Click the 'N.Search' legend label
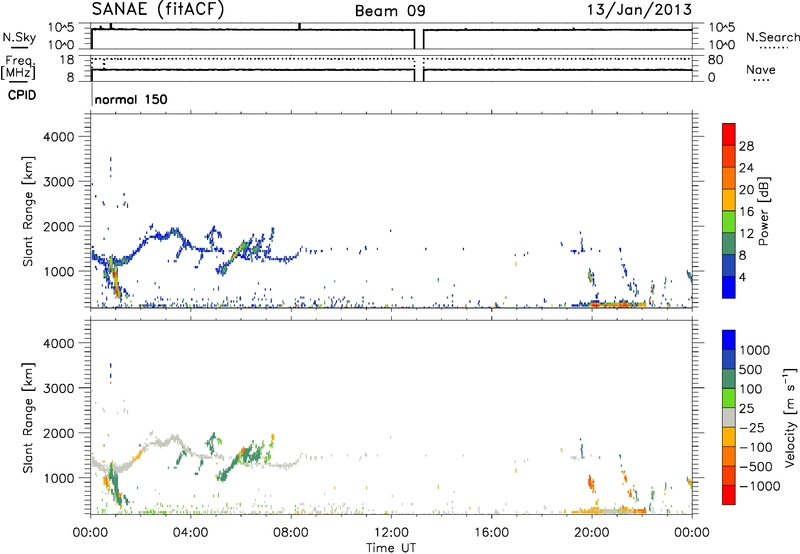This screenshot has height=554, width=800. pos(772,37)
